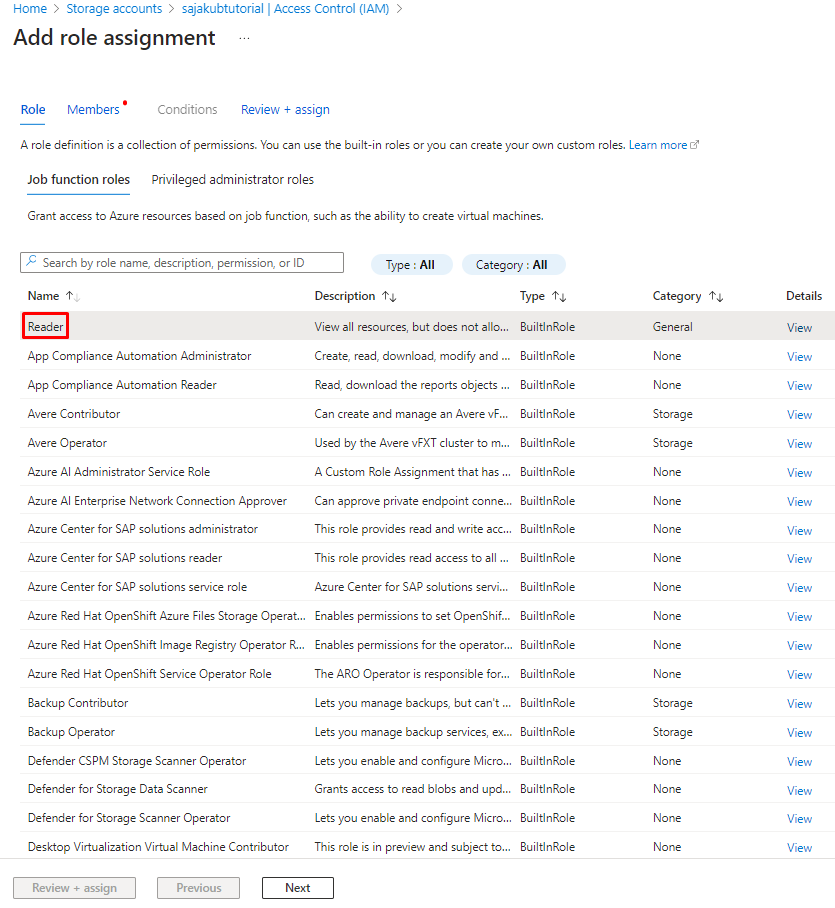Select Defender for Storage Data Scanner role
835x908 pixels.
coord(118,789)
